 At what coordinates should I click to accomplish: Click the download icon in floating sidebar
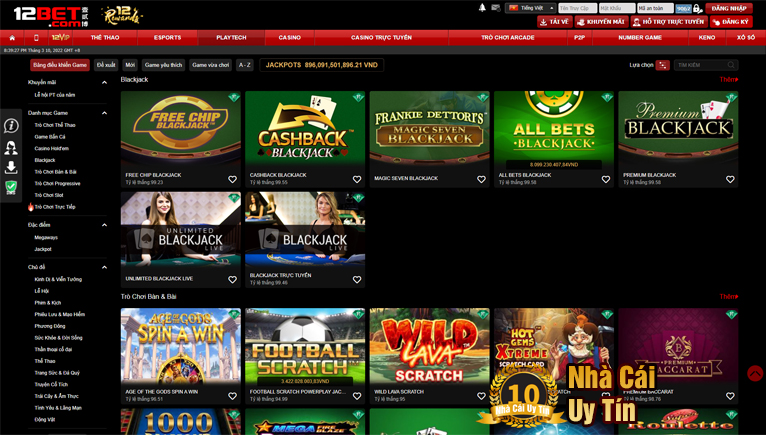[x=11, y=167]
